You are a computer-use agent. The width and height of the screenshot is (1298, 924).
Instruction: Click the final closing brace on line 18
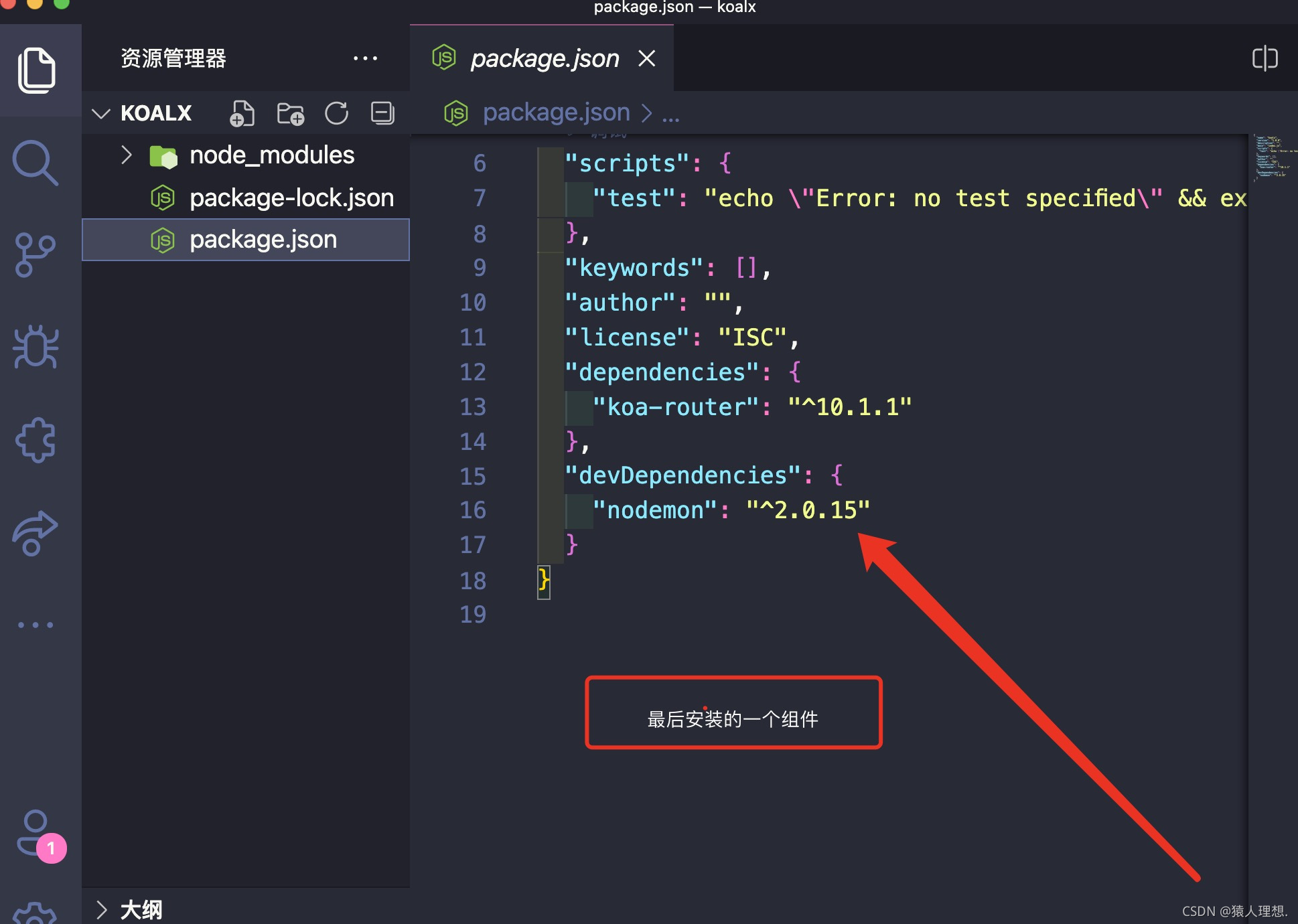point(544,580)
